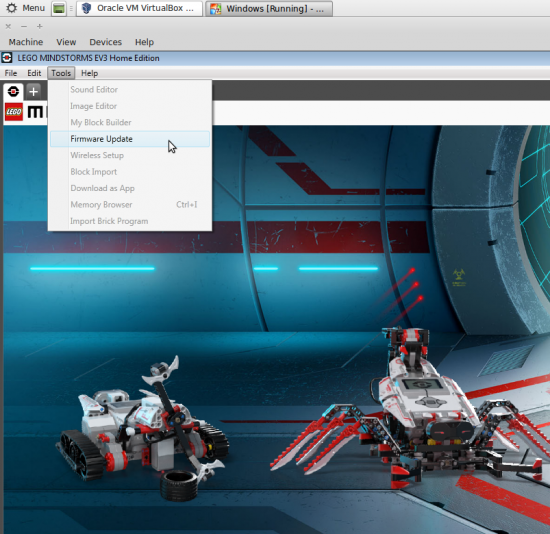Open the Firmware Update tool

tap(130, 139)
